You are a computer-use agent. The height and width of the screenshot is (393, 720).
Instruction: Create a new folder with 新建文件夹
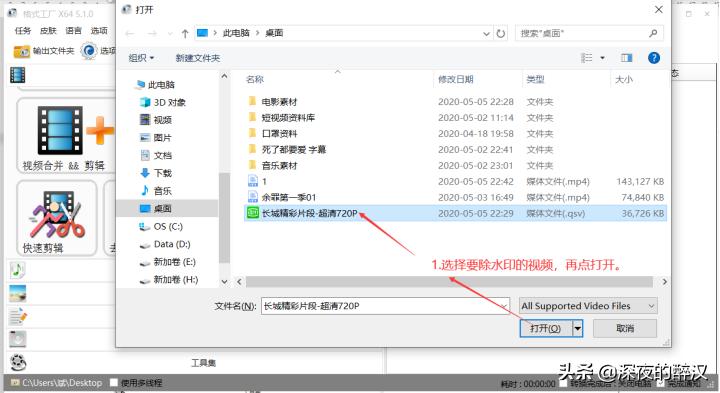point(197,58)
